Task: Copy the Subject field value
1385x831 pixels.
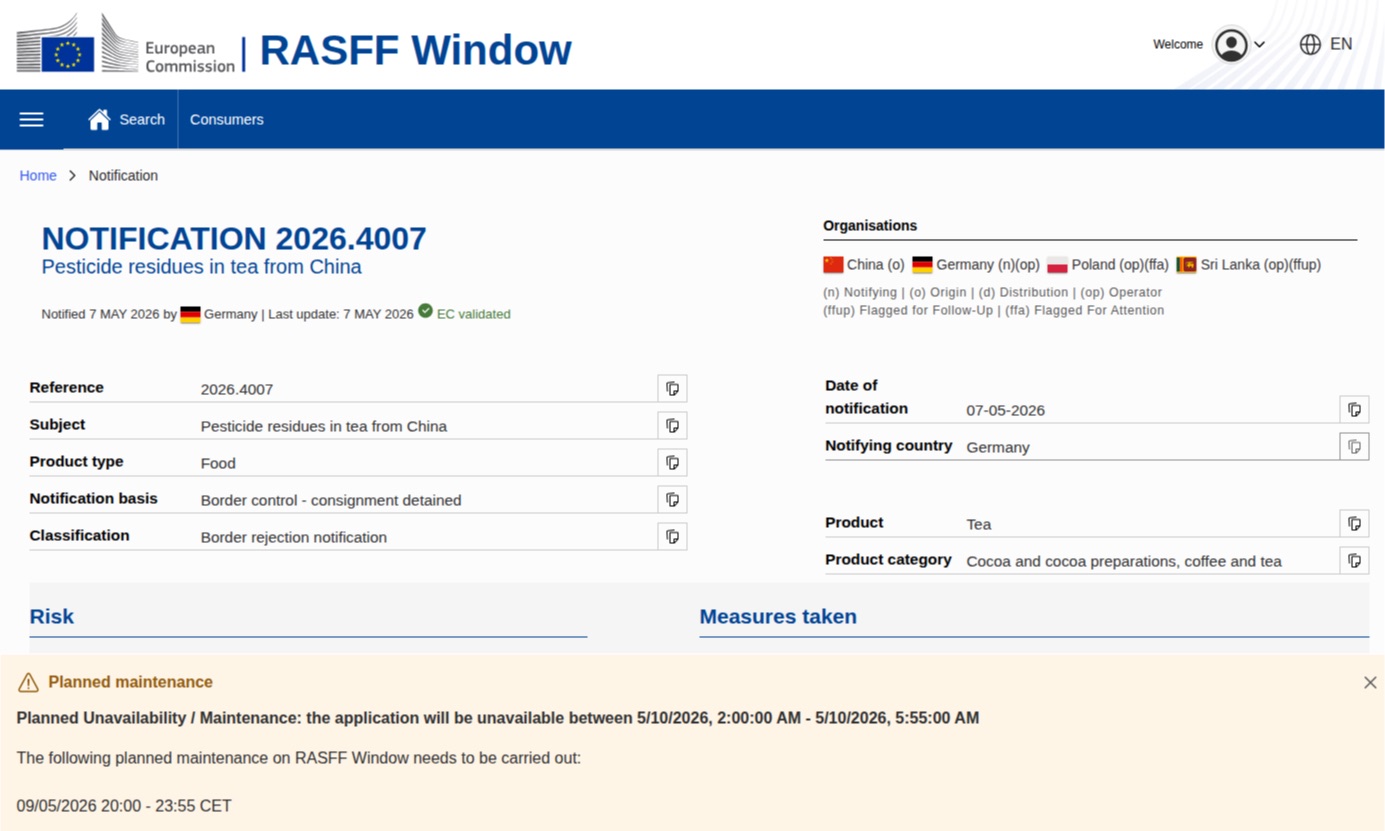Action: 673,426
